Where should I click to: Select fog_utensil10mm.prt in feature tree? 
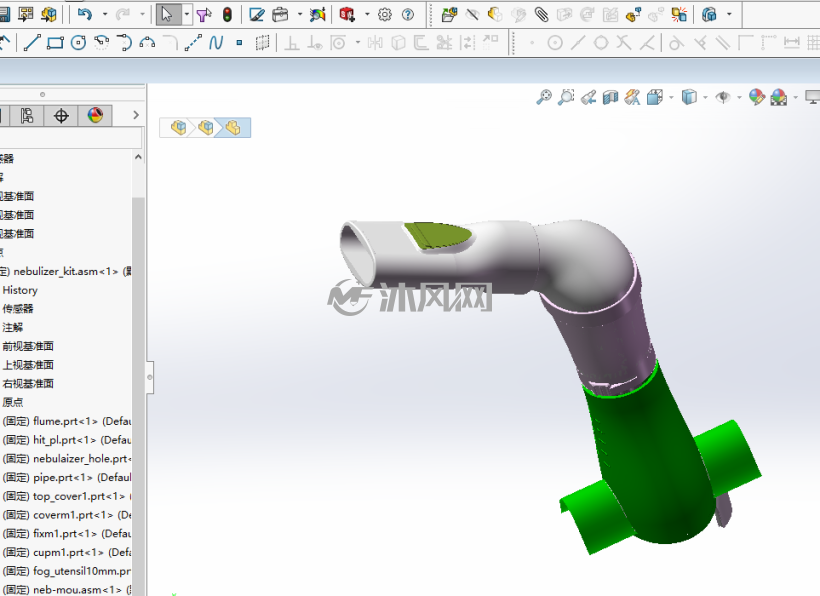tap(82, 571)
